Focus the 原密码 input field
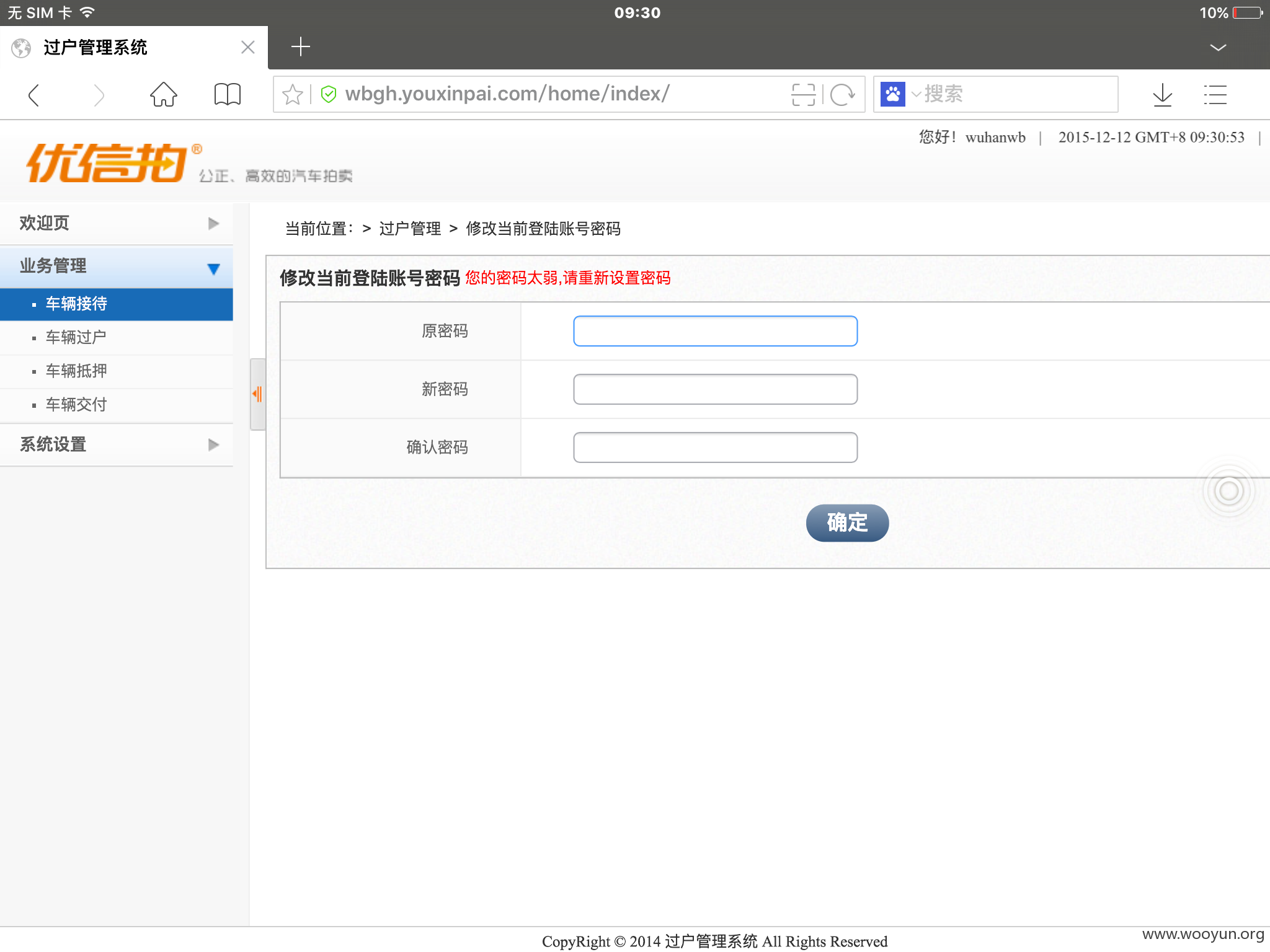Image resolution: width=1270 pixels, height=952 pixels. pos(716,331)
